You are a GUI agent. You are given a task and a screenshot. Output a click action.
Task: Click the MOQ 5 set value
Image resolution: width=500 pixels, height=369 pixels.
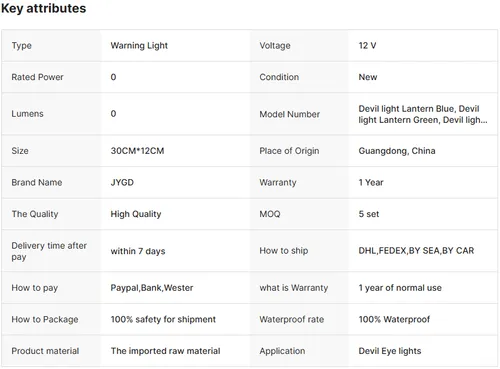(369, 214)
